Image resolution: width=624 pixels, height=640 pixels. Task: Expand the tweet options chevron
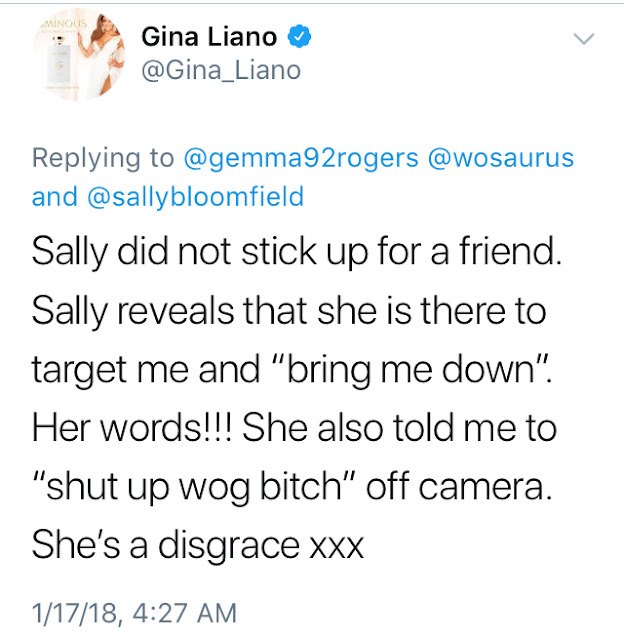pos(582,39)
